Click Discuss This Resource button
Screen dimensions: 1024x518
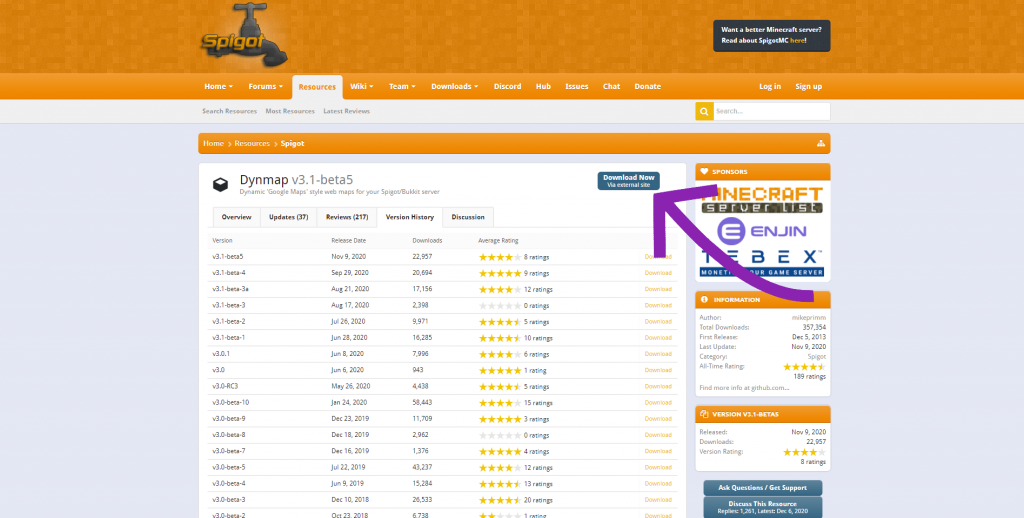762,507
